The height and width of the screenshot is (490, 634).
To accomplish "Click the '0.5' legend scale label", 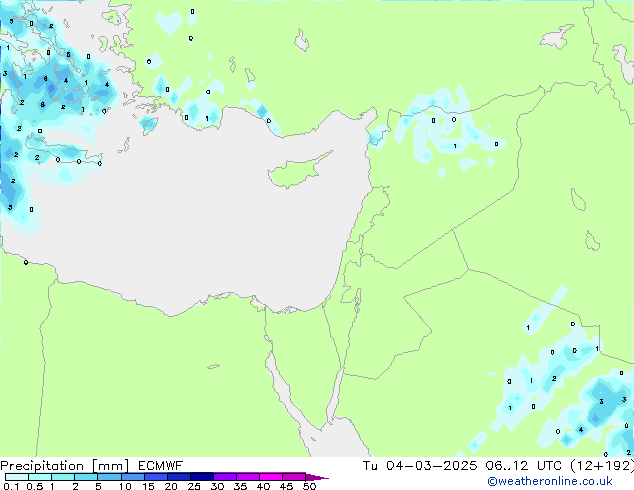I will [35, 486].
